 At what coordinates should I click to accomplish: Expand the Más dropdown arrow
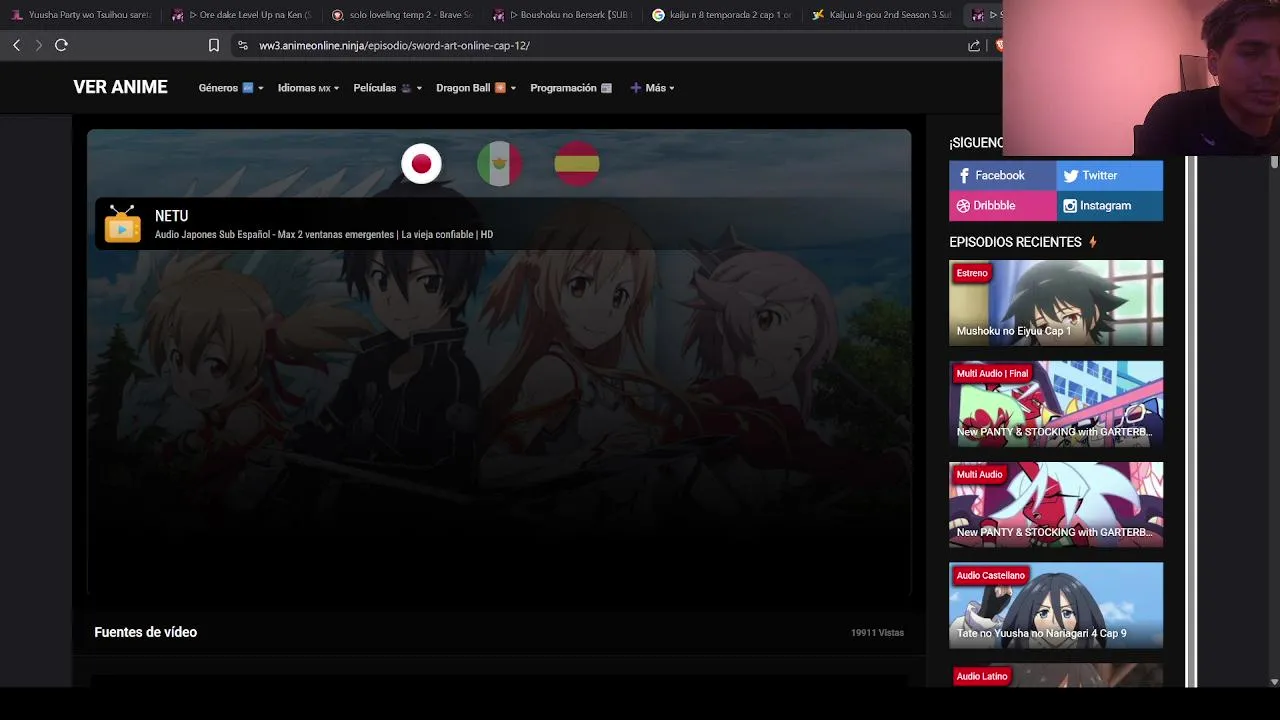pos(672,88)
